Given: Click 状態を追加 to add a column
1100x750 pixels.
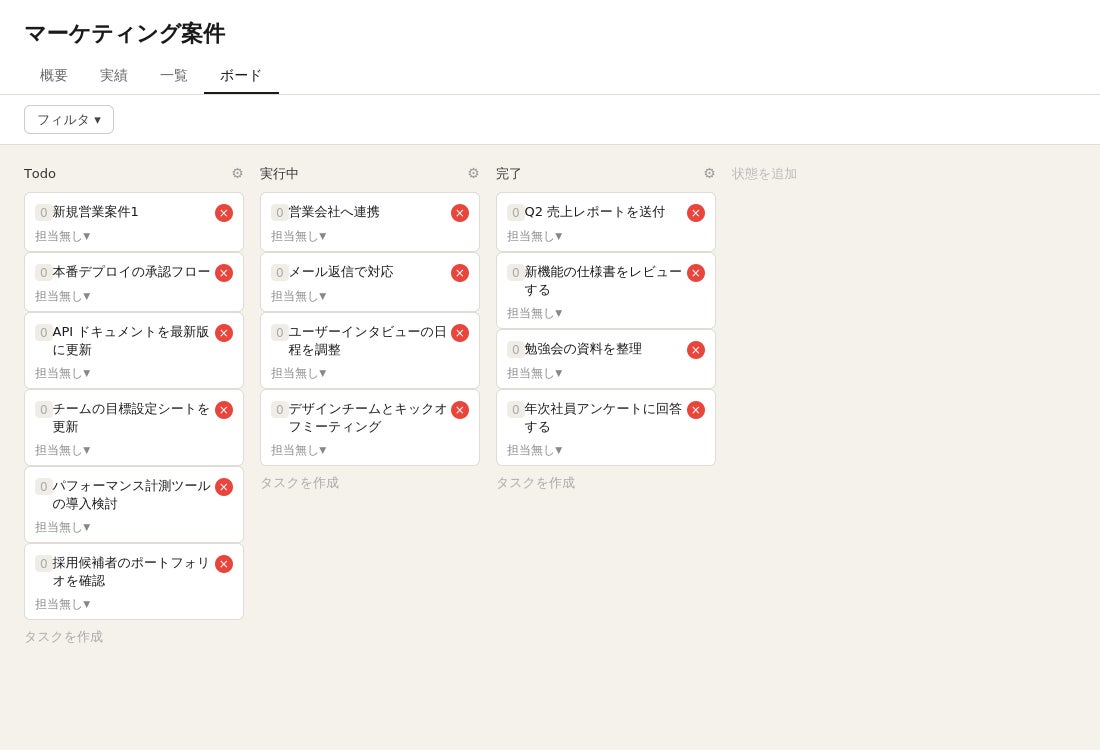Looking at the screenshot, I should pyautogui.click(x=764, y=174).
